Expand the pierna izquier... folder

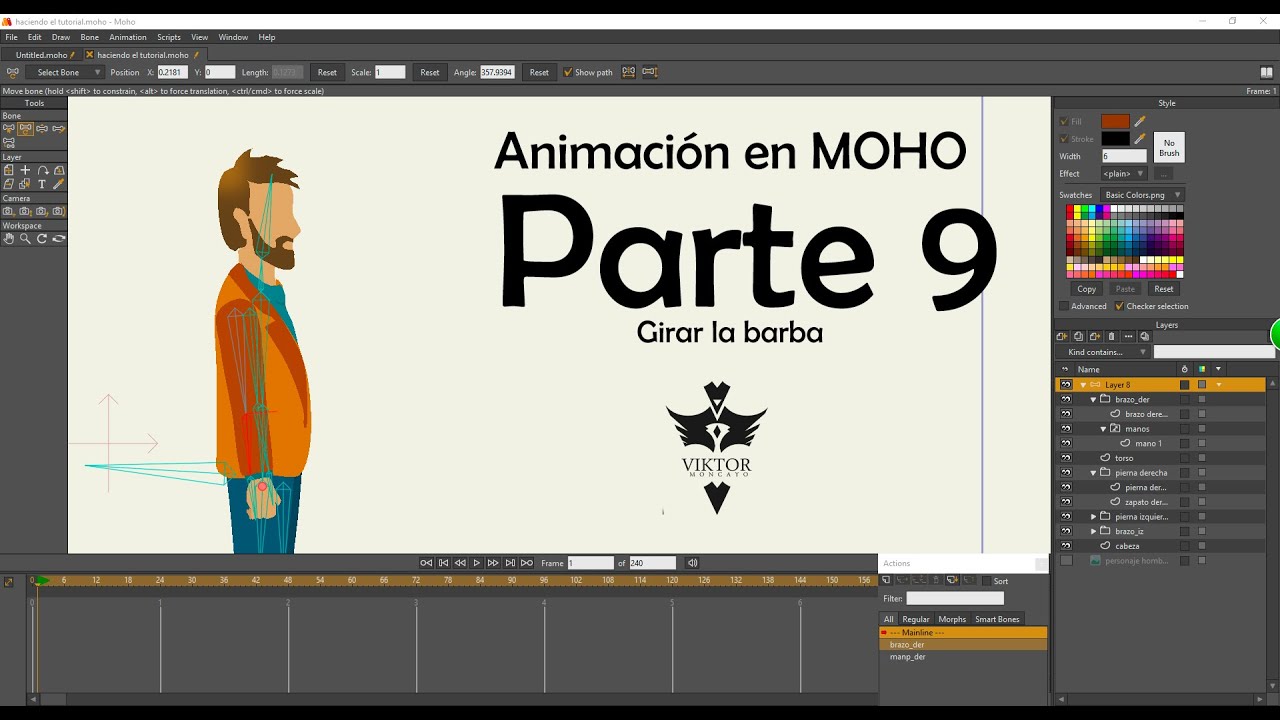pos(1094,517)
